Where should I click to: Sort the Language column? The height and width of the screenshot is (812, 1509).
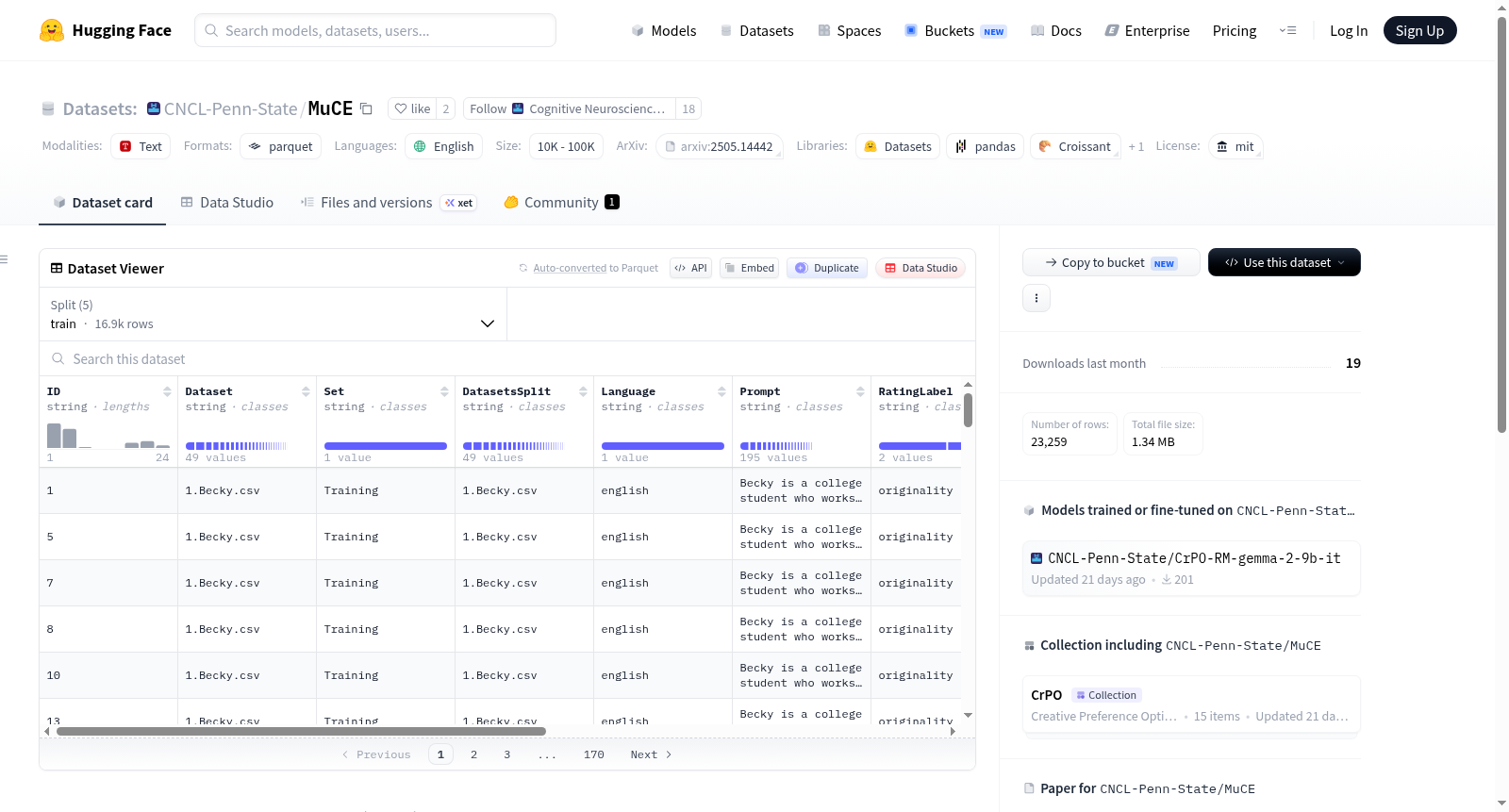pyautogui.click(x=721, y=391)
